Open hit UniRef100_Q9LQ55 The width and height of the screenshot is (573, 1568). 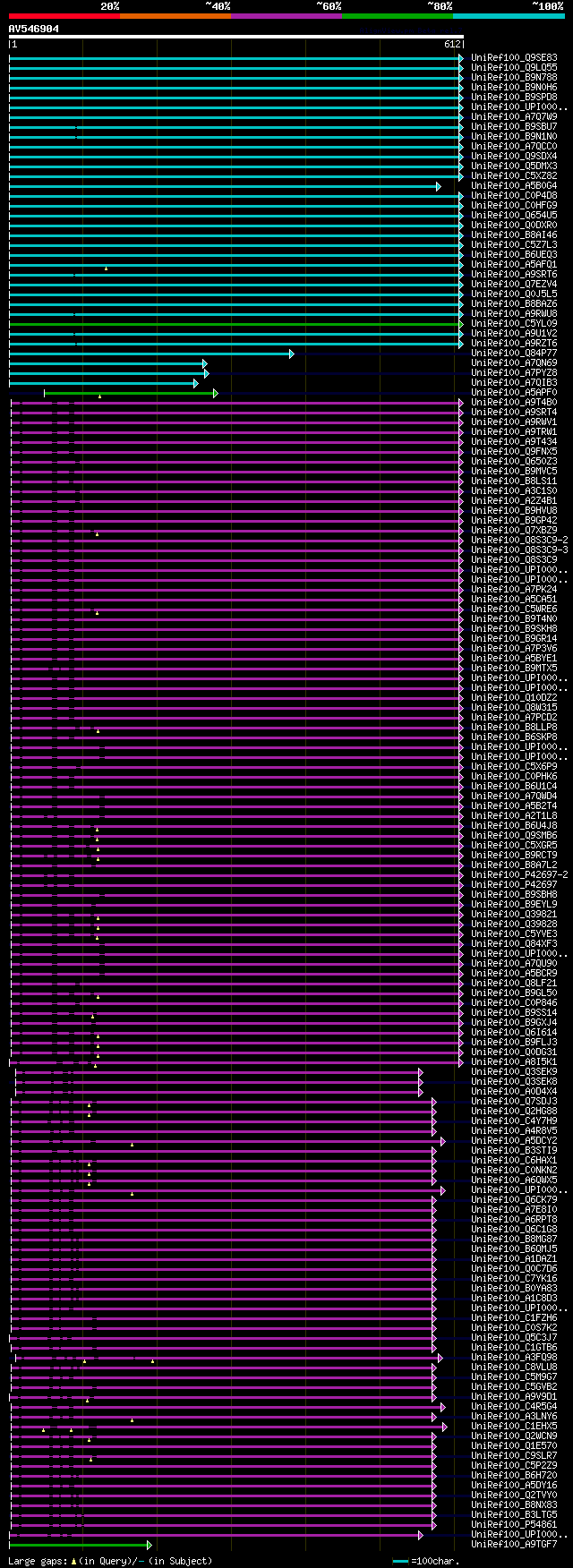click(514, 67)
